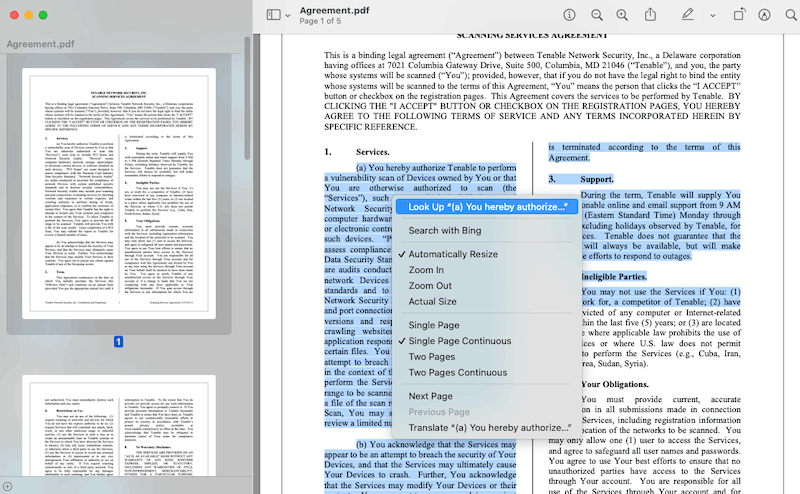Click the Zoom Out magnifier icon

[596, 15]
